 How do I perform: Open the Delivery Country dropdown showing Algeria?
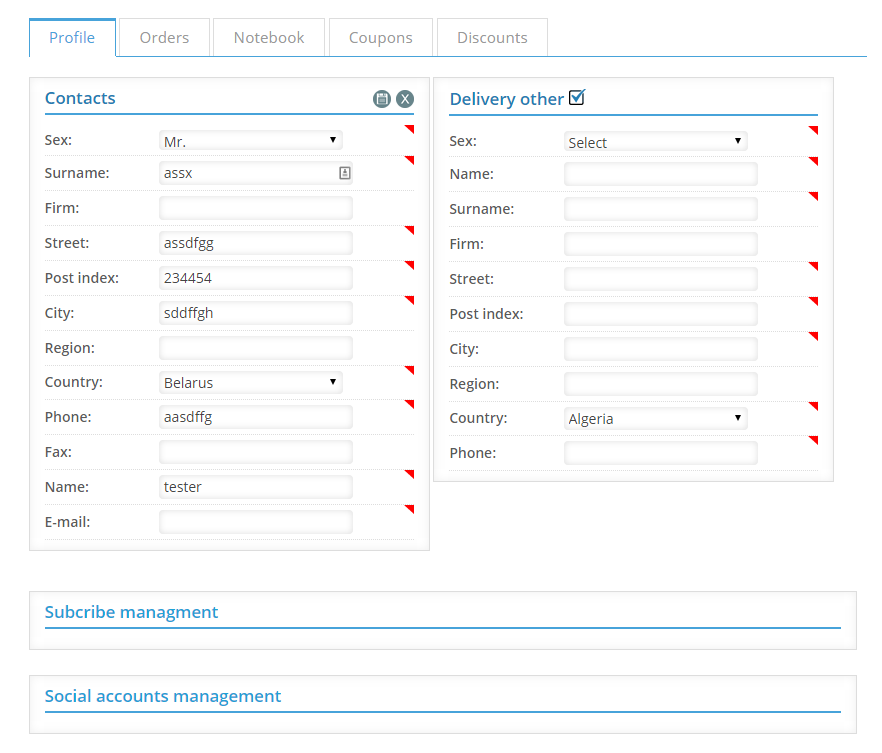655,418
